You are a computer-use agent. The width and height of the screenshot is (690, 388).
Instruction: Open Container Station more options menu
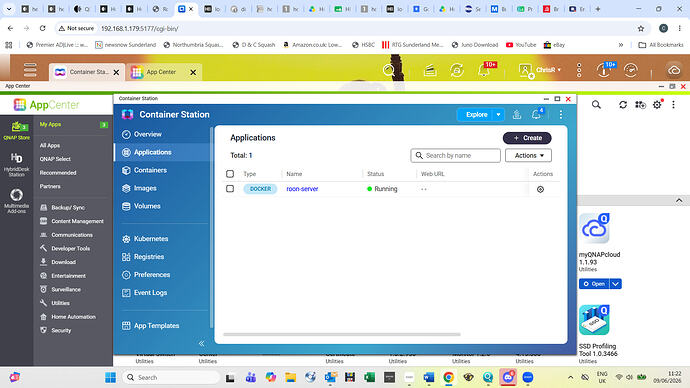click(x=561, y=115)
